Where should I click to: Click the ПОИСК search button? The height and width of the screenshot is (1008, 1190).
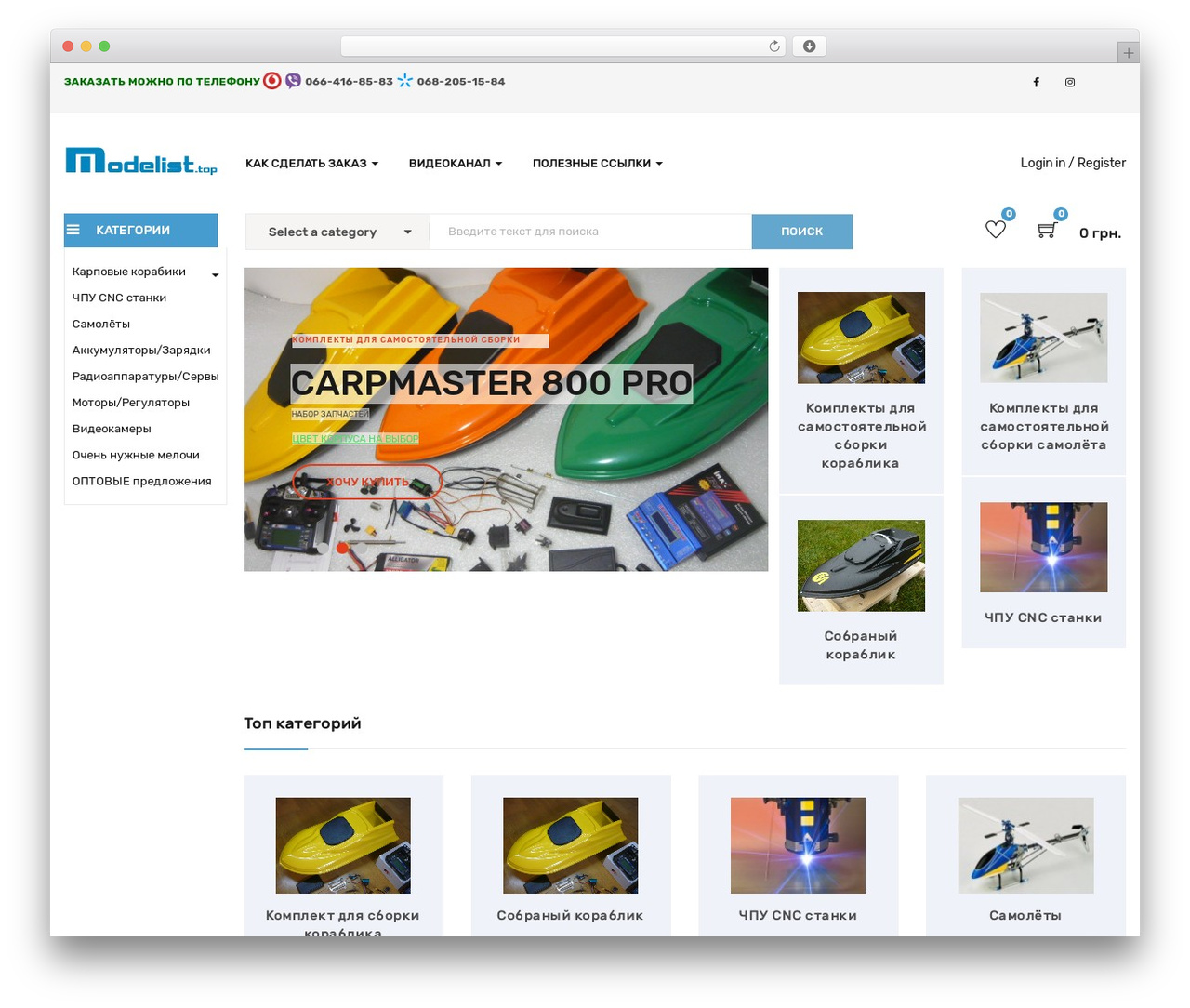802,232
